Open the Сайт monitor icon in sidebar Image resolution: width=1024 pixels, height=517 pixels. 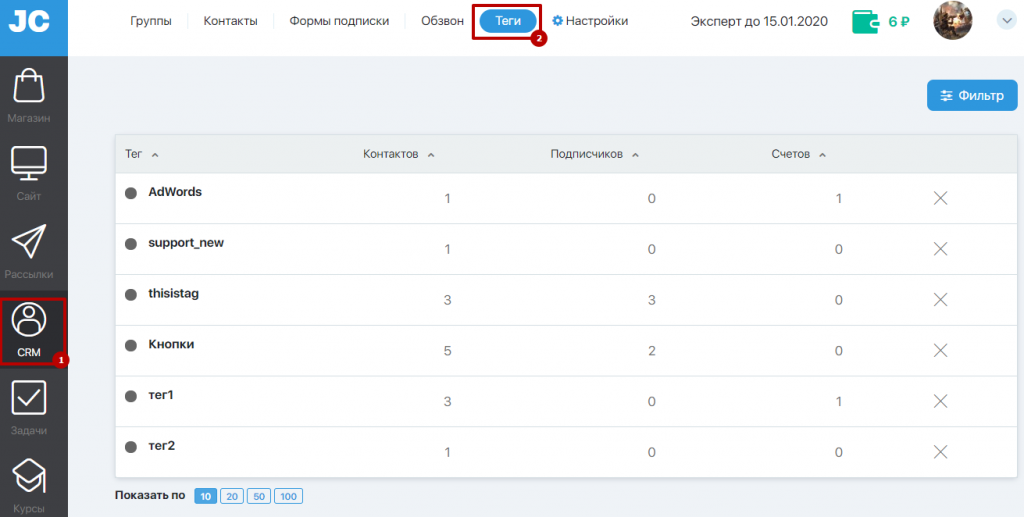[x=29, y=163]
